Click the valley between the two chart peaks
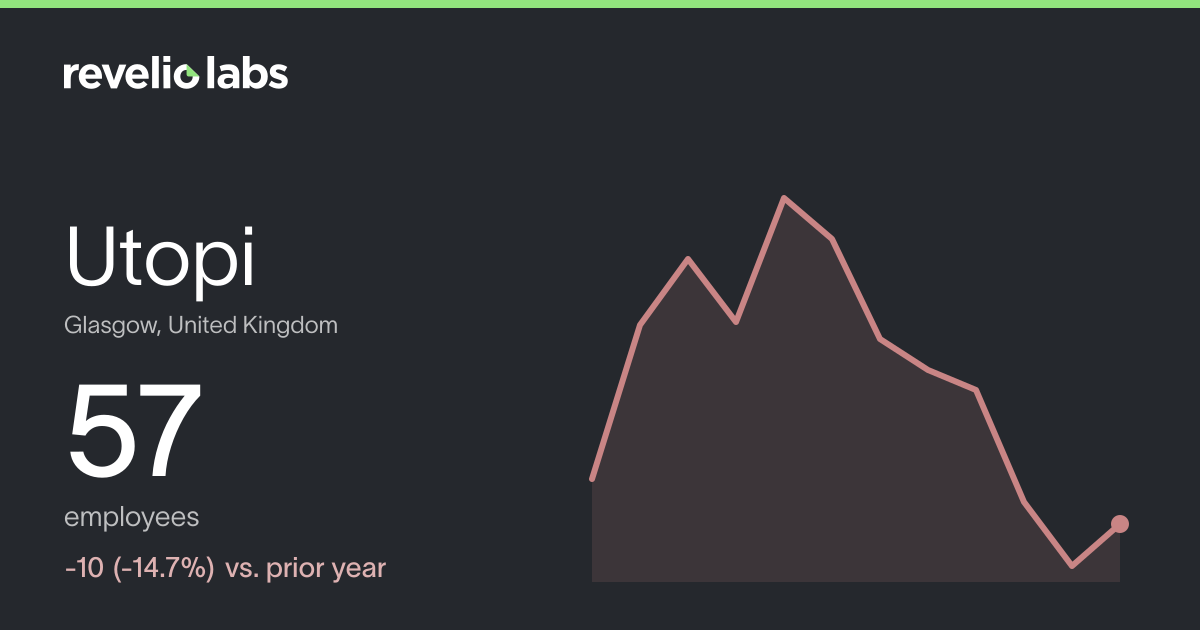Viewport: 1200px width, 630px height. click(736, 322)
